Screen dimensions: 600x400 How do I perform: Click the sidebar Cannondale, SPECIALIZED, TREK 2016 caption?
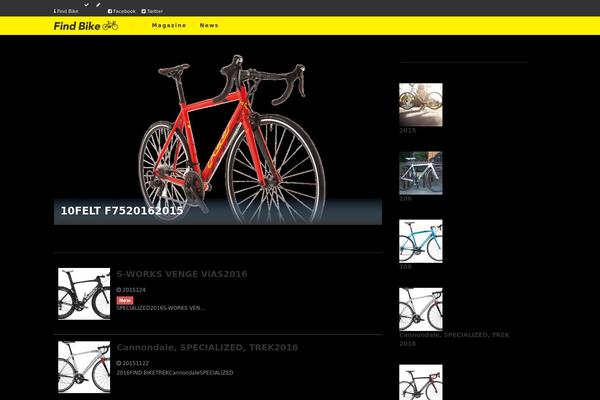pos(454,339)
